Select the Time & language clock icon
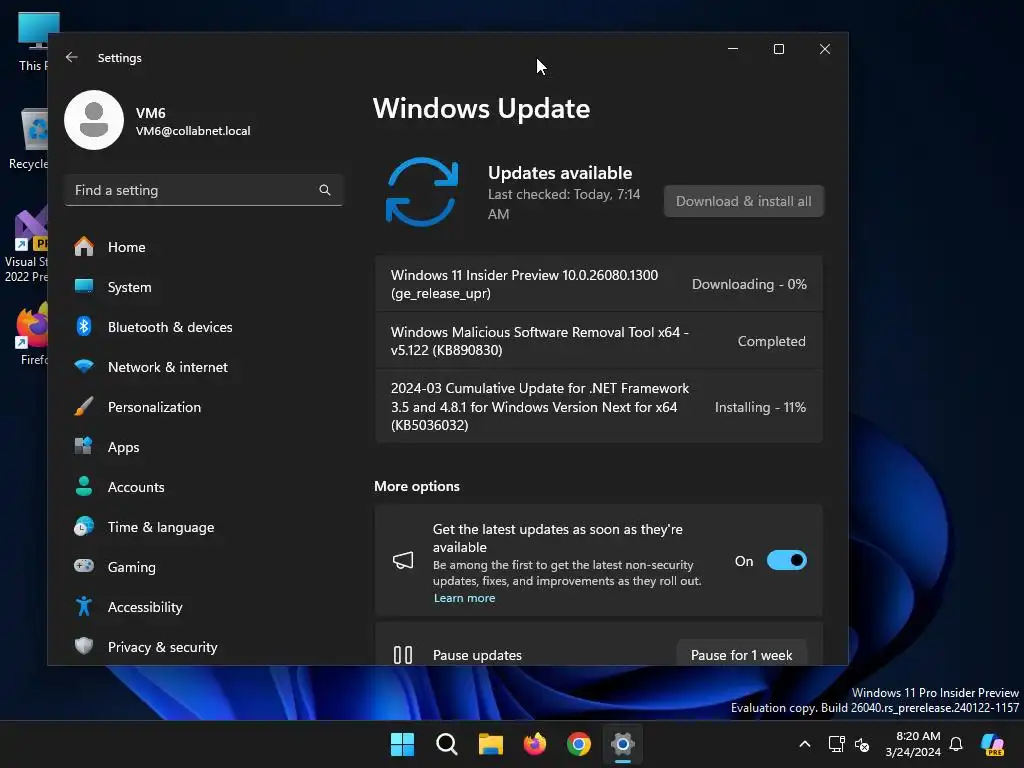Screen dimensions: 1024x768 84,526
